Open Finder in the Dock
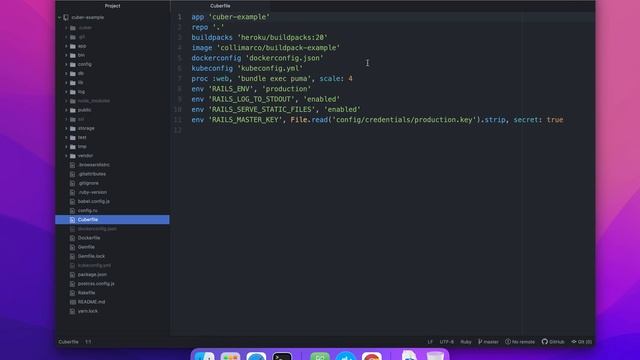640x360 pixels. pyautogui.click(x=204, y=356)
